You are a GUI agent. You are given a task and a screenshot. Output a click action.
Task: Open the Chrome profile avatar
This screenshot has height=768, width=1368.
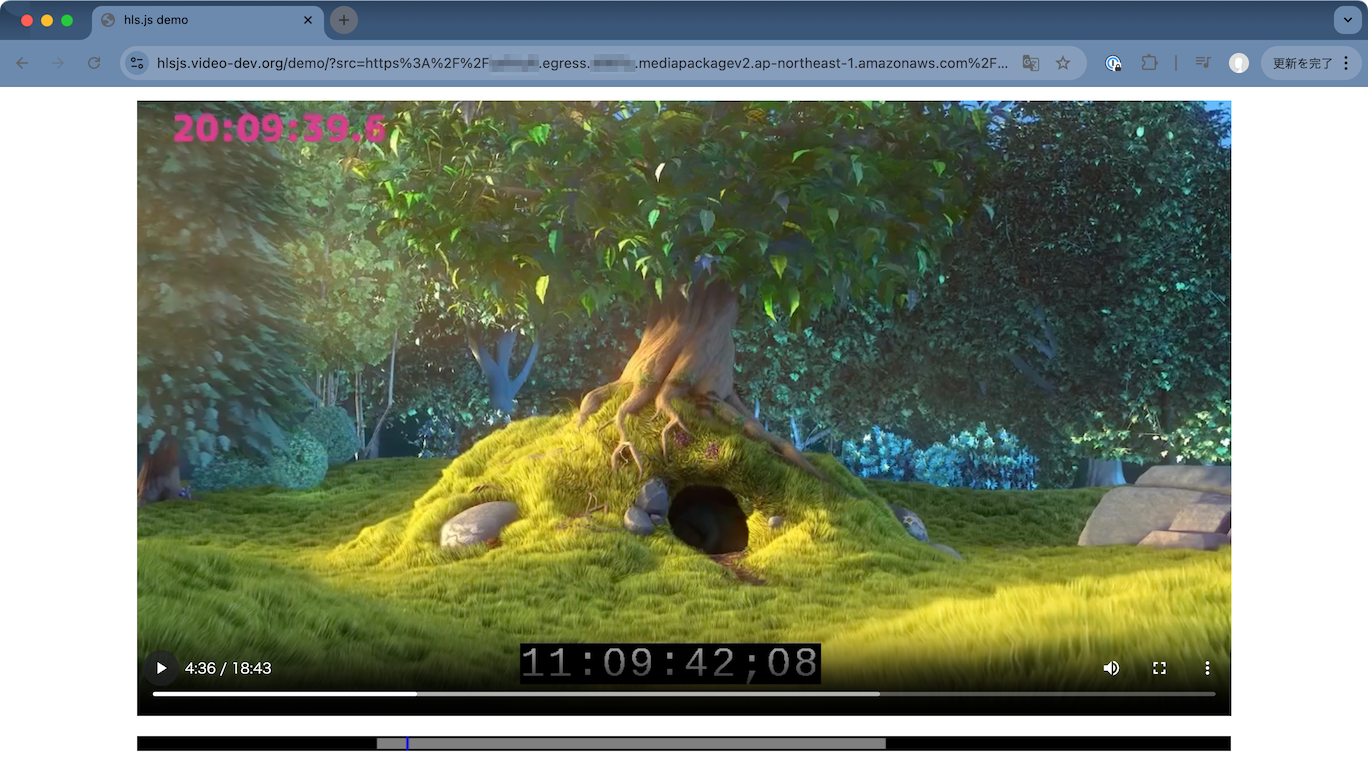point(1239,63)
